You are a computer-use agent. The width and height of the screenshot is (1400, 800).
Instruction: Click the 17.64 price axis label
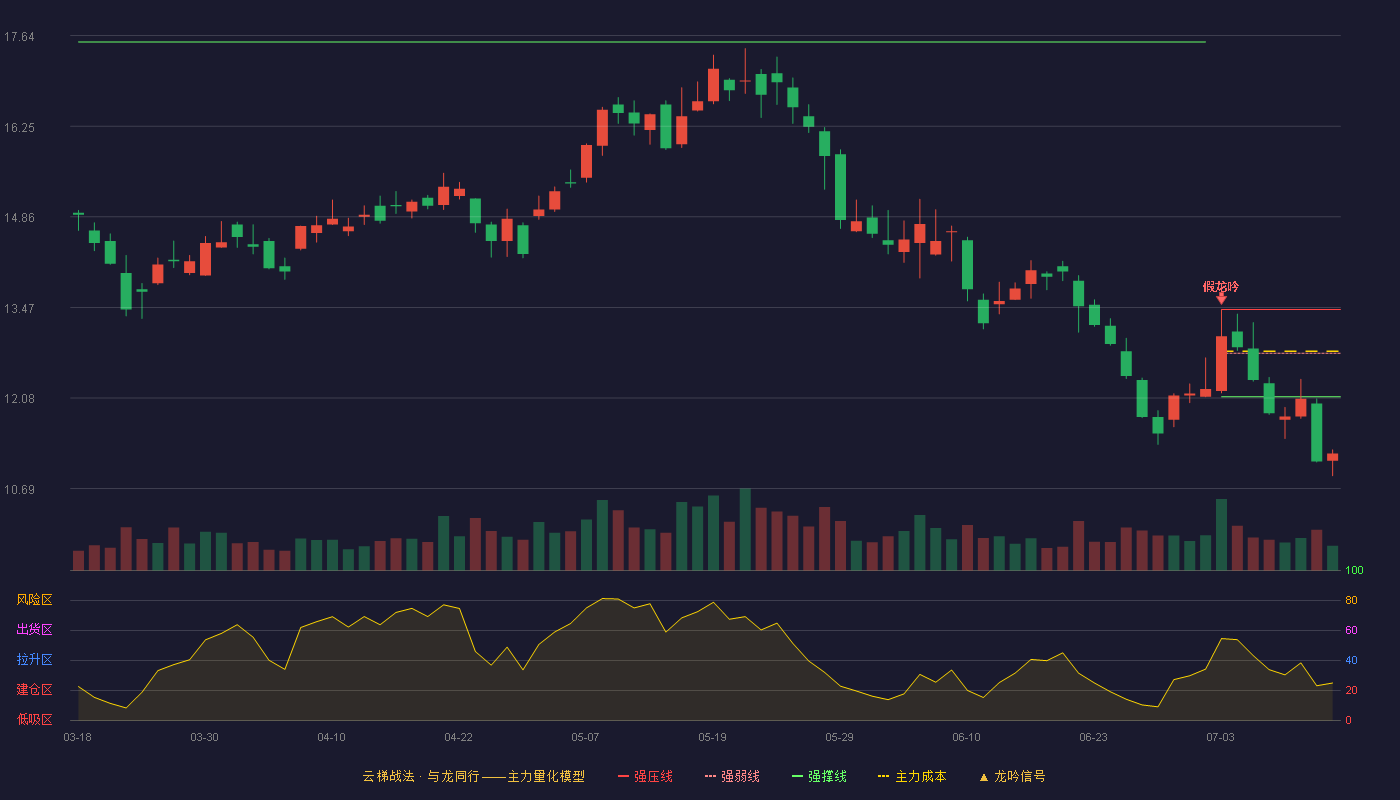pos(19,37)
